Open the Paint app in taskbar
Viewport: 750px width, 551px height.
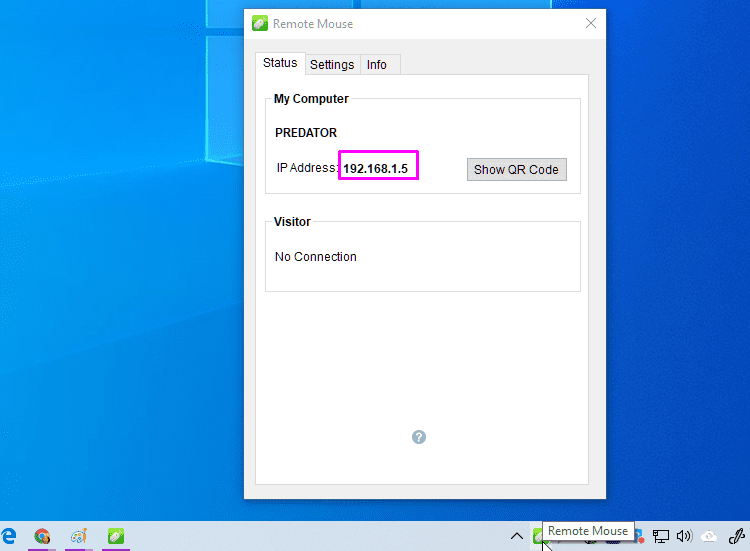click(x=79, y=536)
